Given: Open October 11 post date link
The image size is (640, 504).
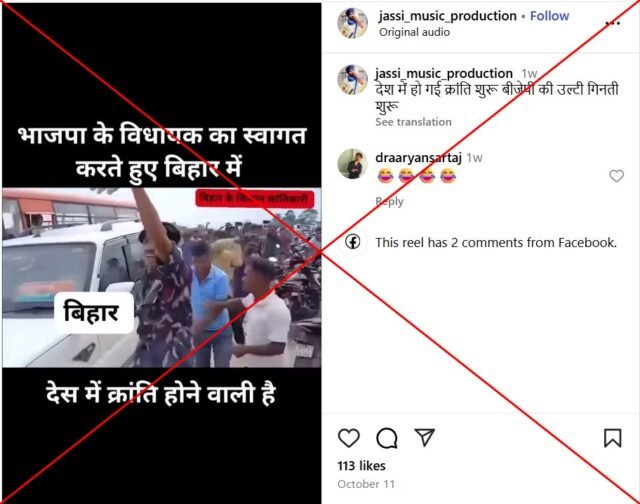Looking at the screenshot, I should (x=366, y=484).
